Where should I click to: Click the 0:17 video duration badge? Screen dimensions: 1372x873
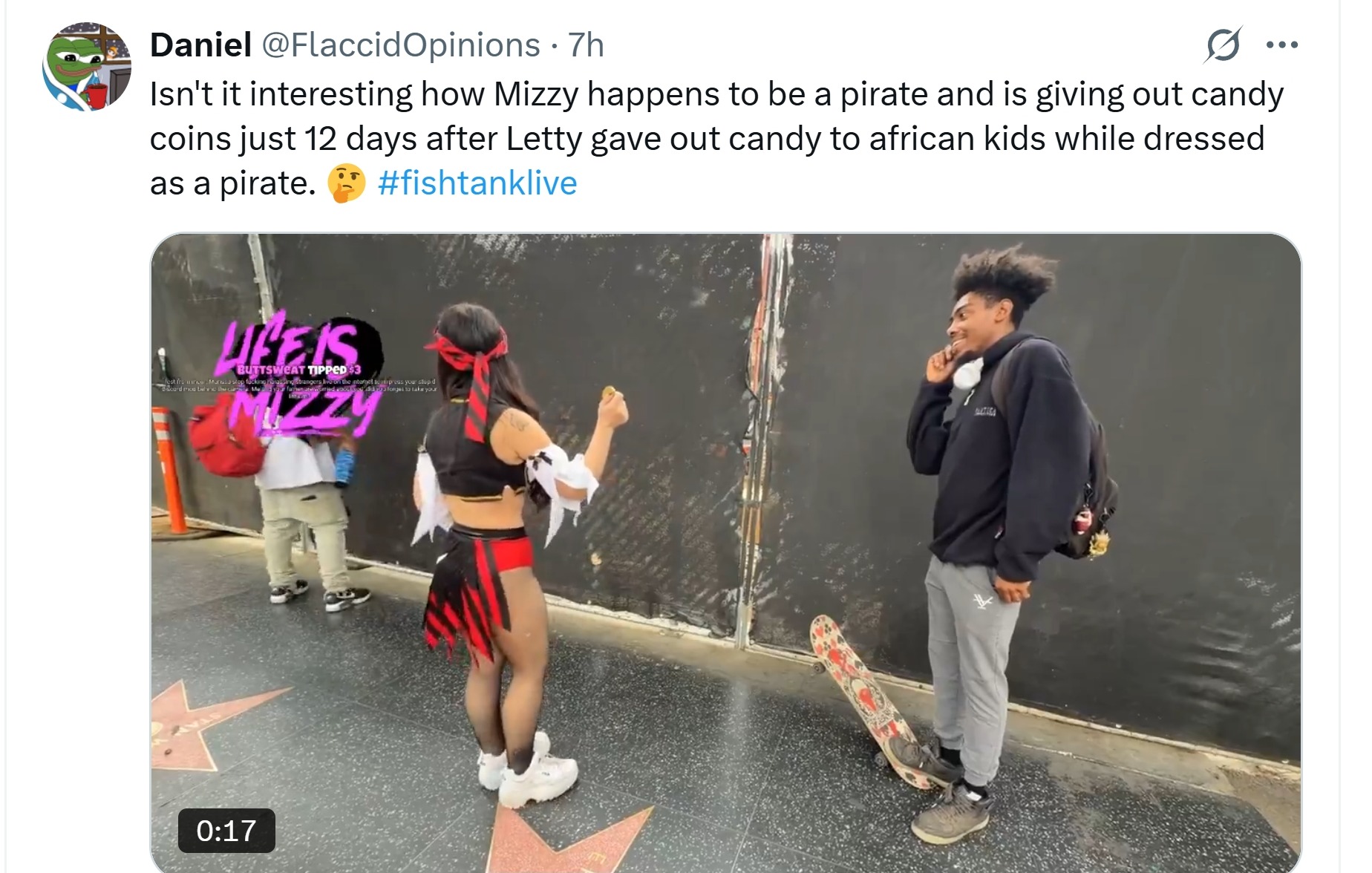click(x=226, y=830)
